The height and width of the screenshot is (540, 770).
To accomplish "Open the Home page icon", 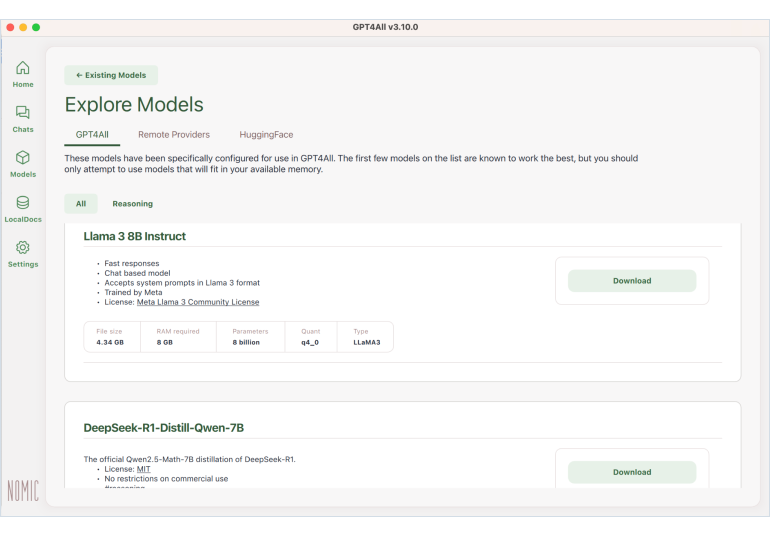I will click(23, 68).
